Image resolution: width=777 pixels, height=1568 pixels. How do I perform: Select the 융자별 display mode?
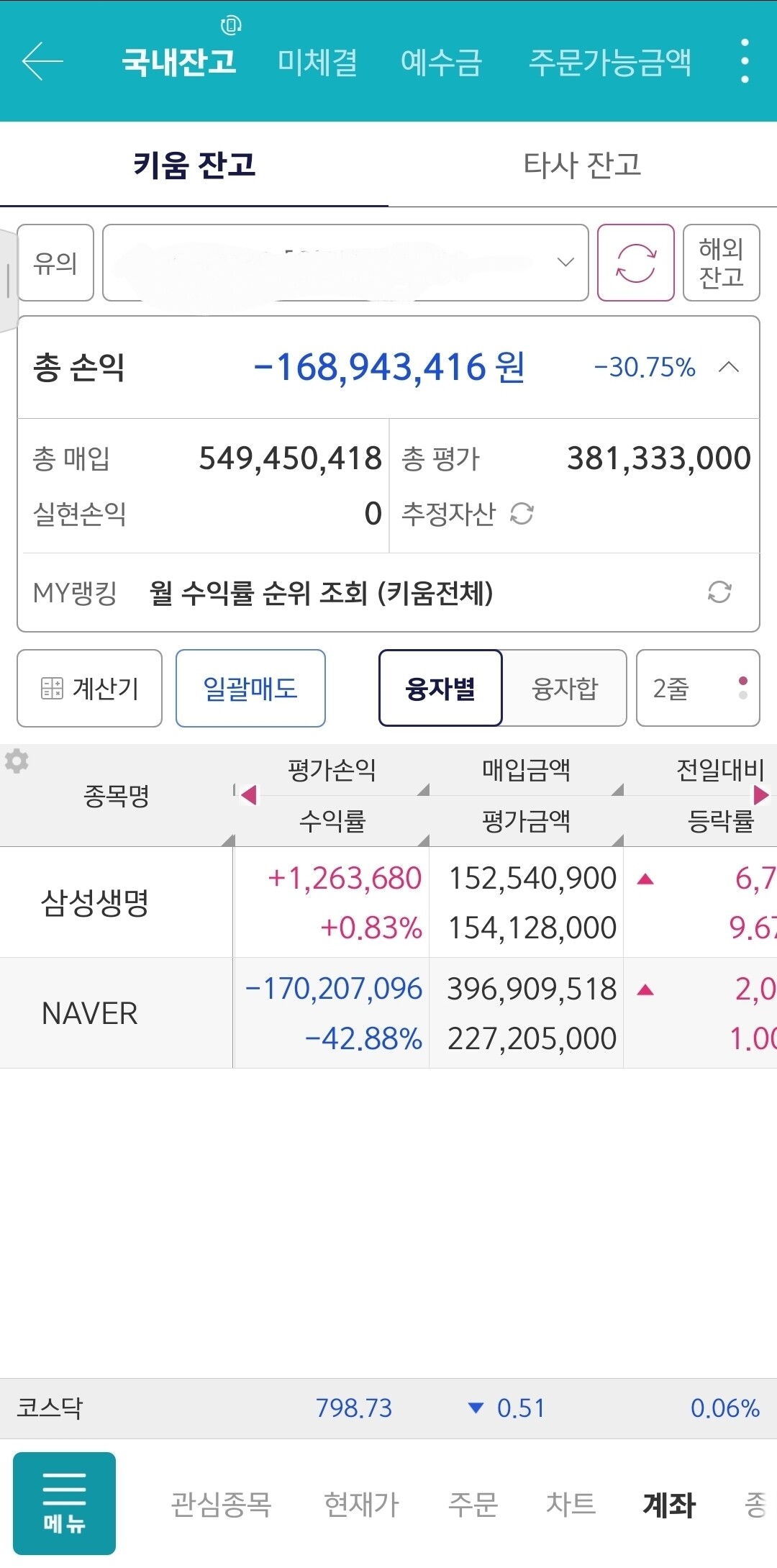coord(440,687)
